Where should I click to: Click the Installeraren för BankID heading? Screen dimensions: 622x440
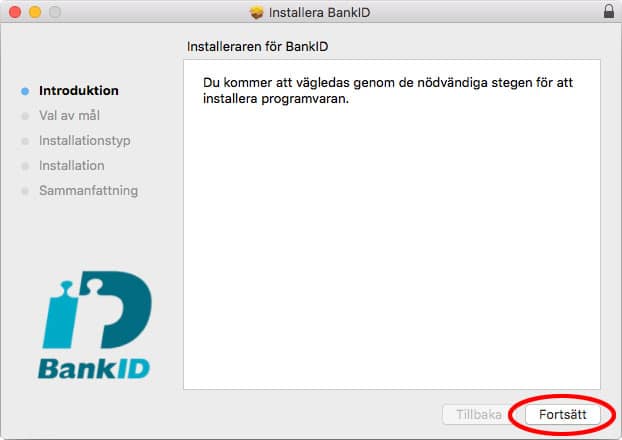pos(257,46)
